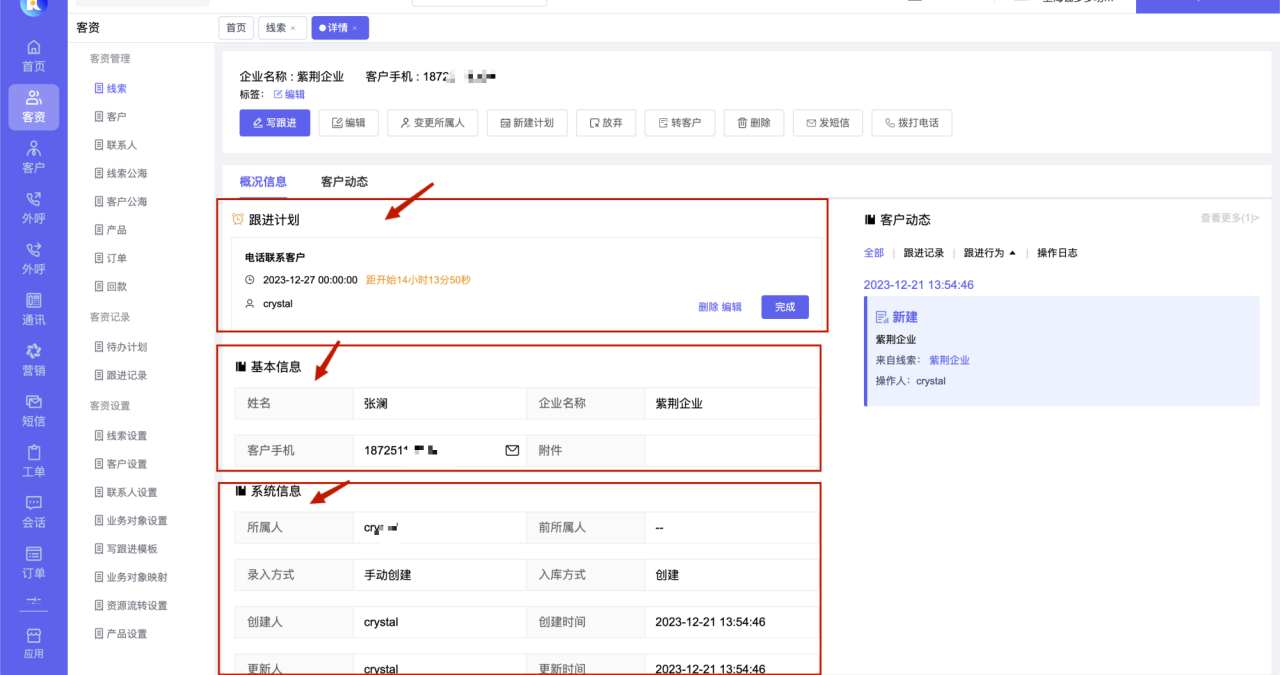Open 资源流转设置 menu item
The height and width of the screenshot is (675, 1280).
(x=130, y=605)
